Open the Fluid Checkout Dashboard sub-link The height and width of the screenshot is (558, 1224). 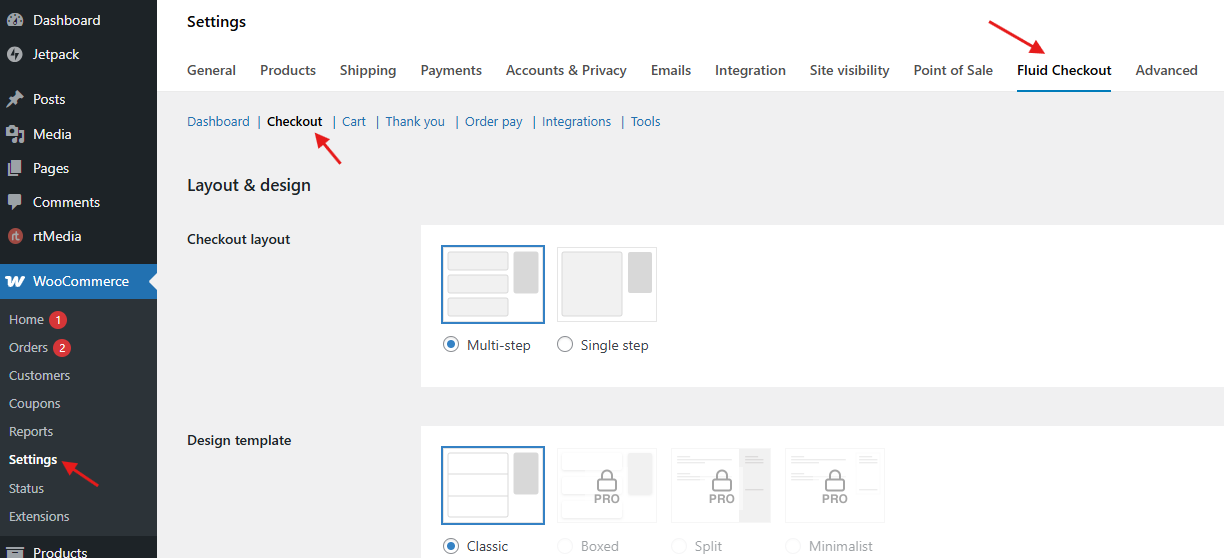coord(218,121)
